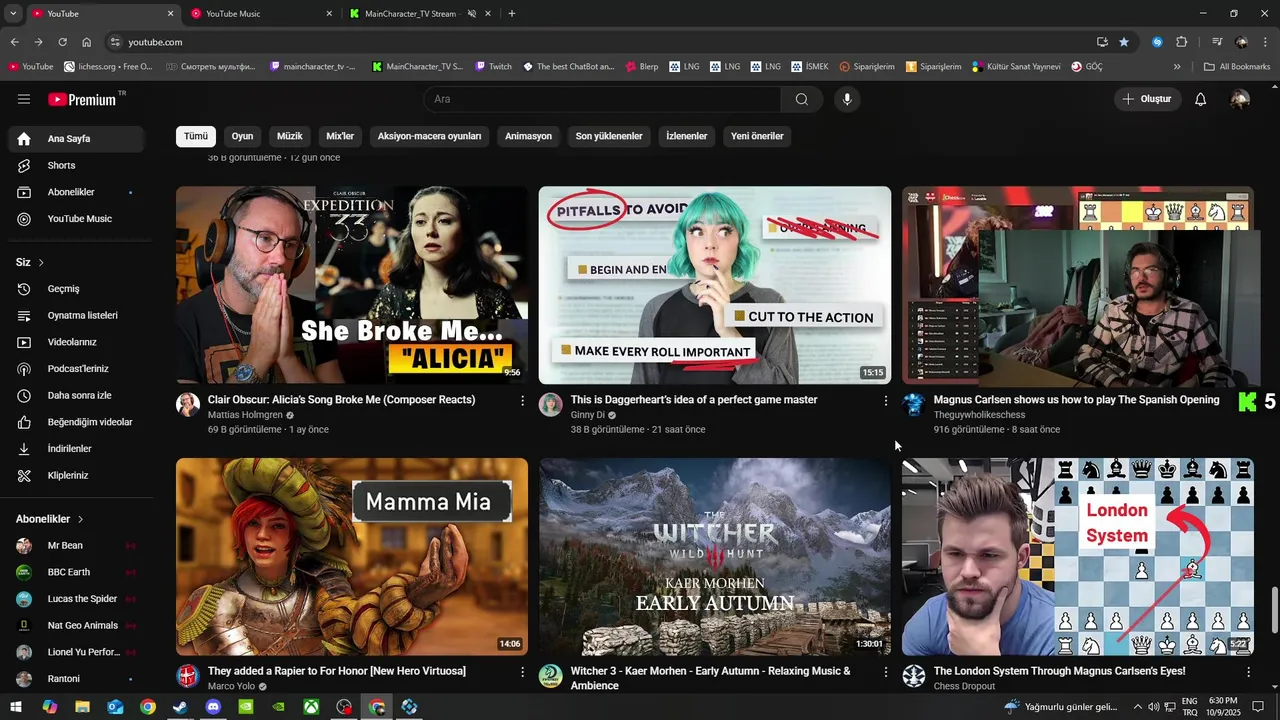Bookmark this page with star icon

click(x=1124, y=42)
